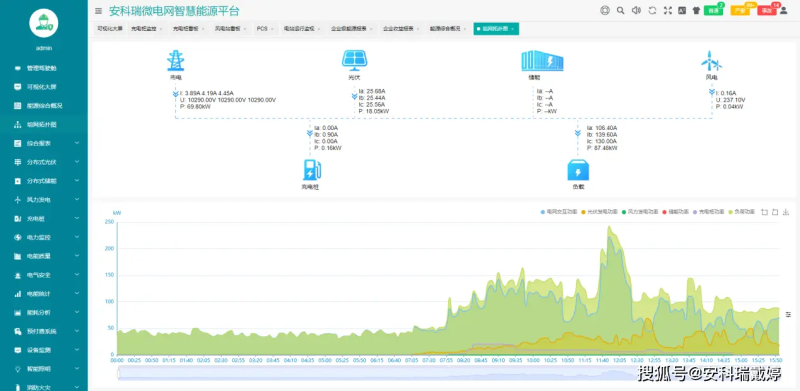
Task: Click the charging pile icon (充电桩)
Action: tap(311, 170)
